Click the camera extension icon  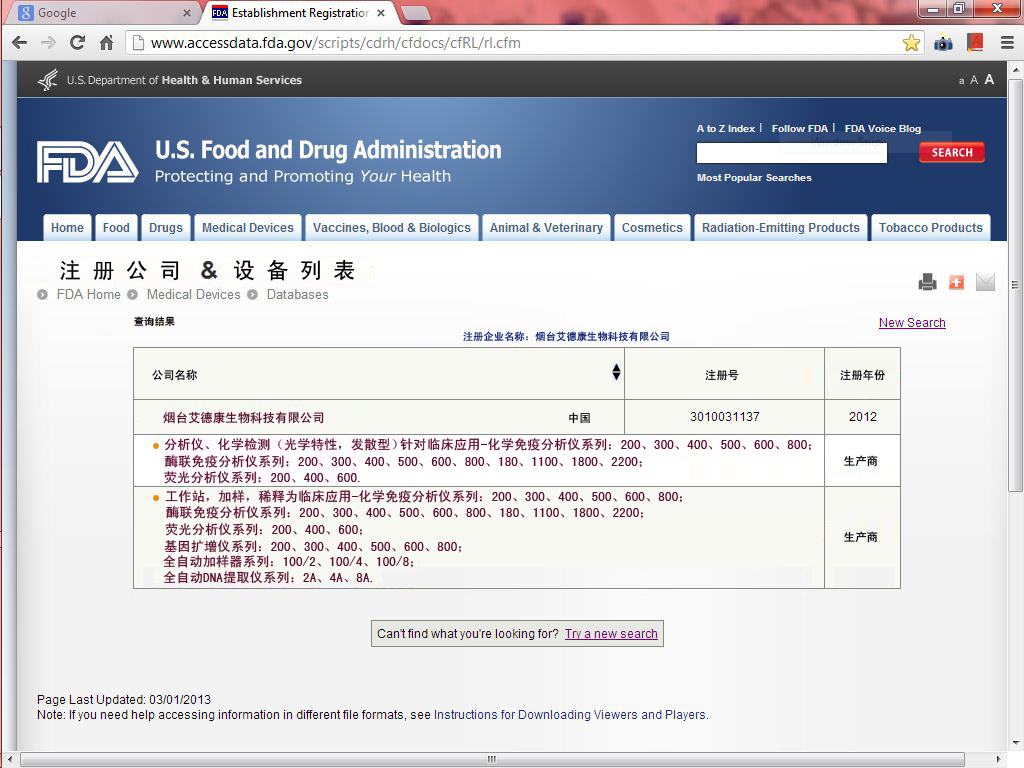pos(943,44)
